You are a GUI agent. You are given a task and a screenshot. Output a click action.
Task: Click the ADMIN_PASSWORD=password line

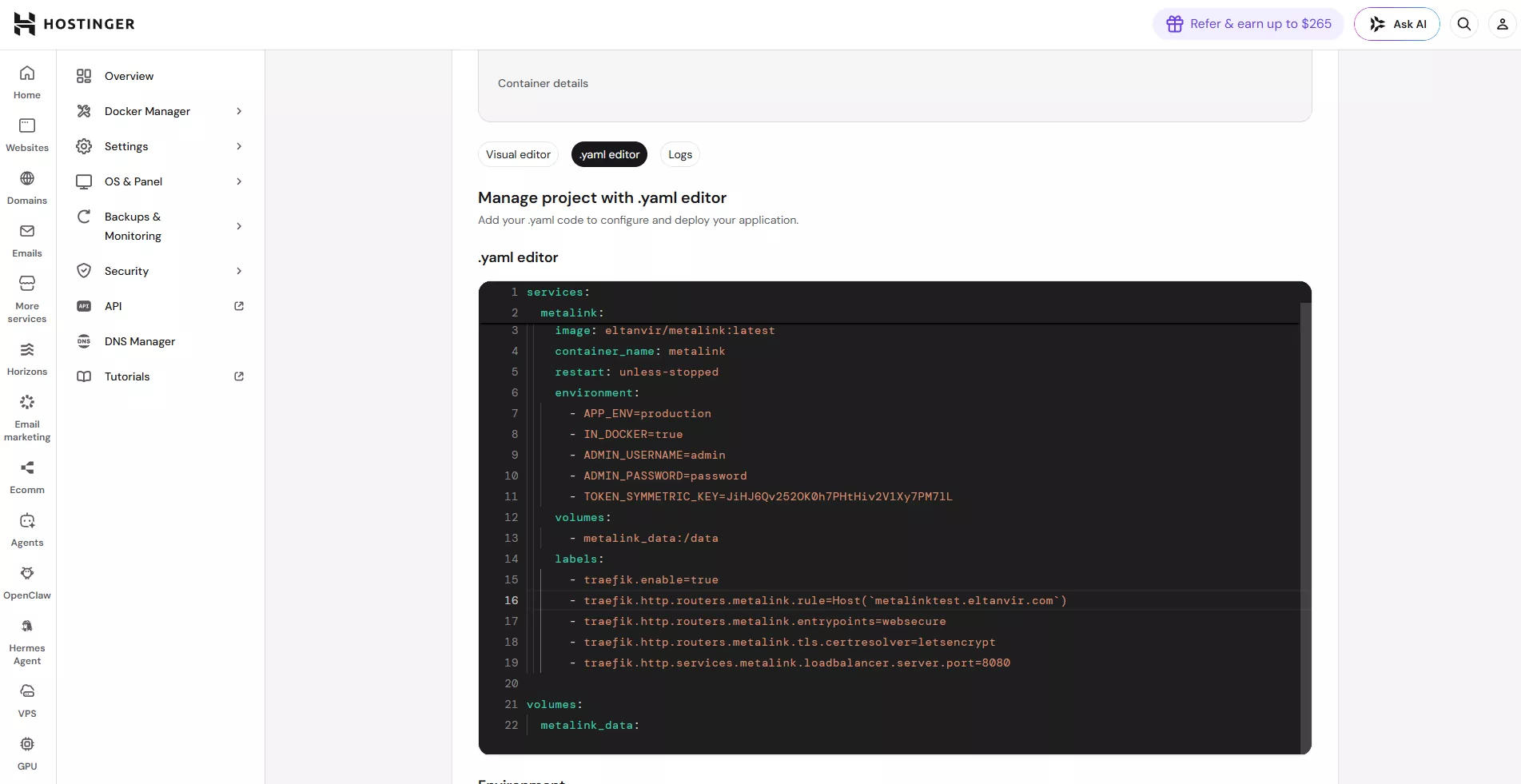coord(665,476)
